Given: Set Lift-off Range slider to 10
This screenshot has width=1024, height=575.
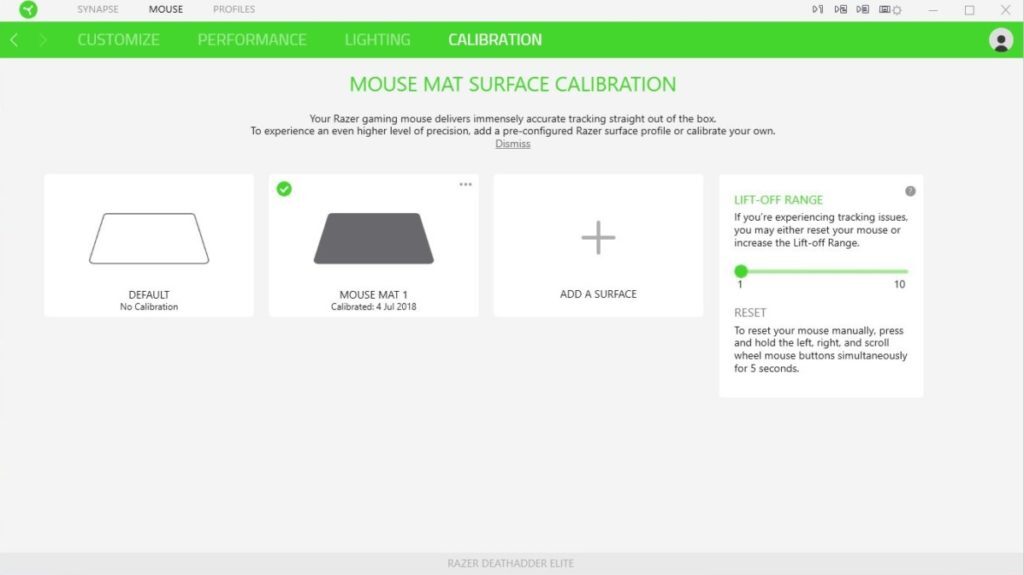Looking at the screenshot, I should point(906,271).
